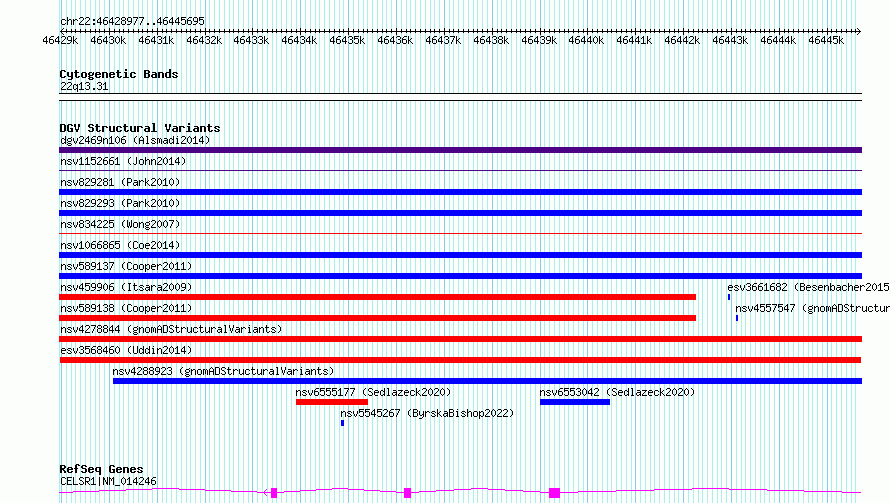This screenshot has width=890, height=503.
Task: Click the nsv459906 (Itsara2009) red bar
Action: click(377, 297)
